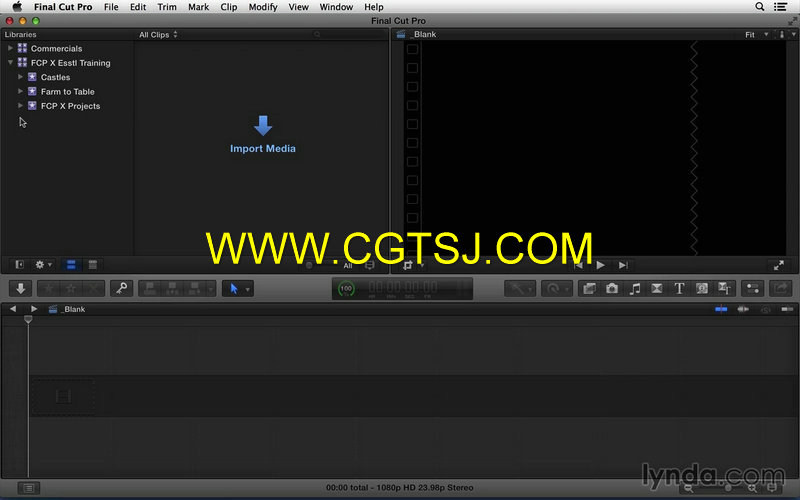The height and width of the screenshot is (500, 800).
Task: Open the Clip menu
Action: point(229,7)
